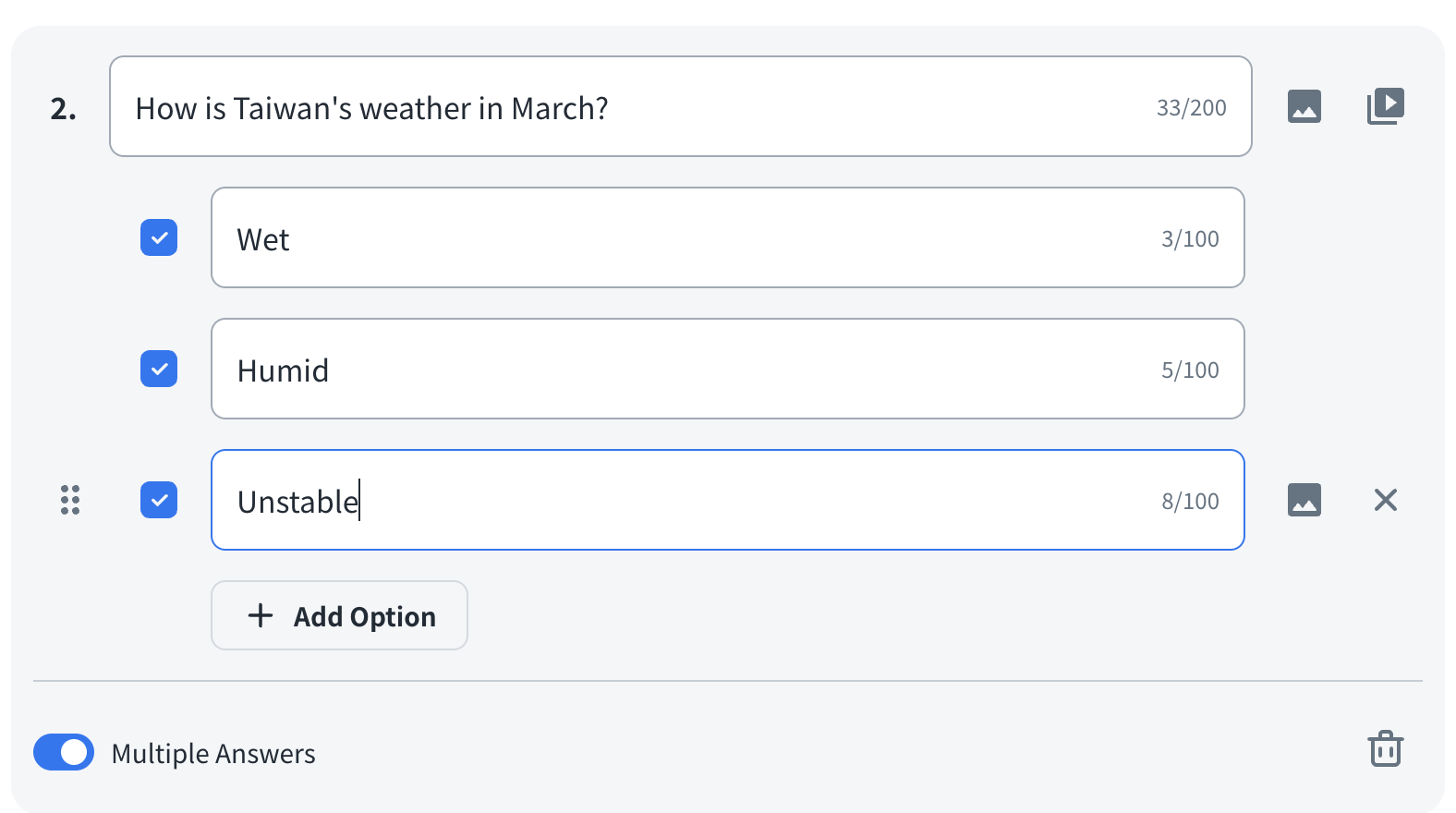Image resolution: width=1456 pixels, height=813 pixels.
Task: Attach an image to the Unstable option
Action: click(x=1304, y=500)
